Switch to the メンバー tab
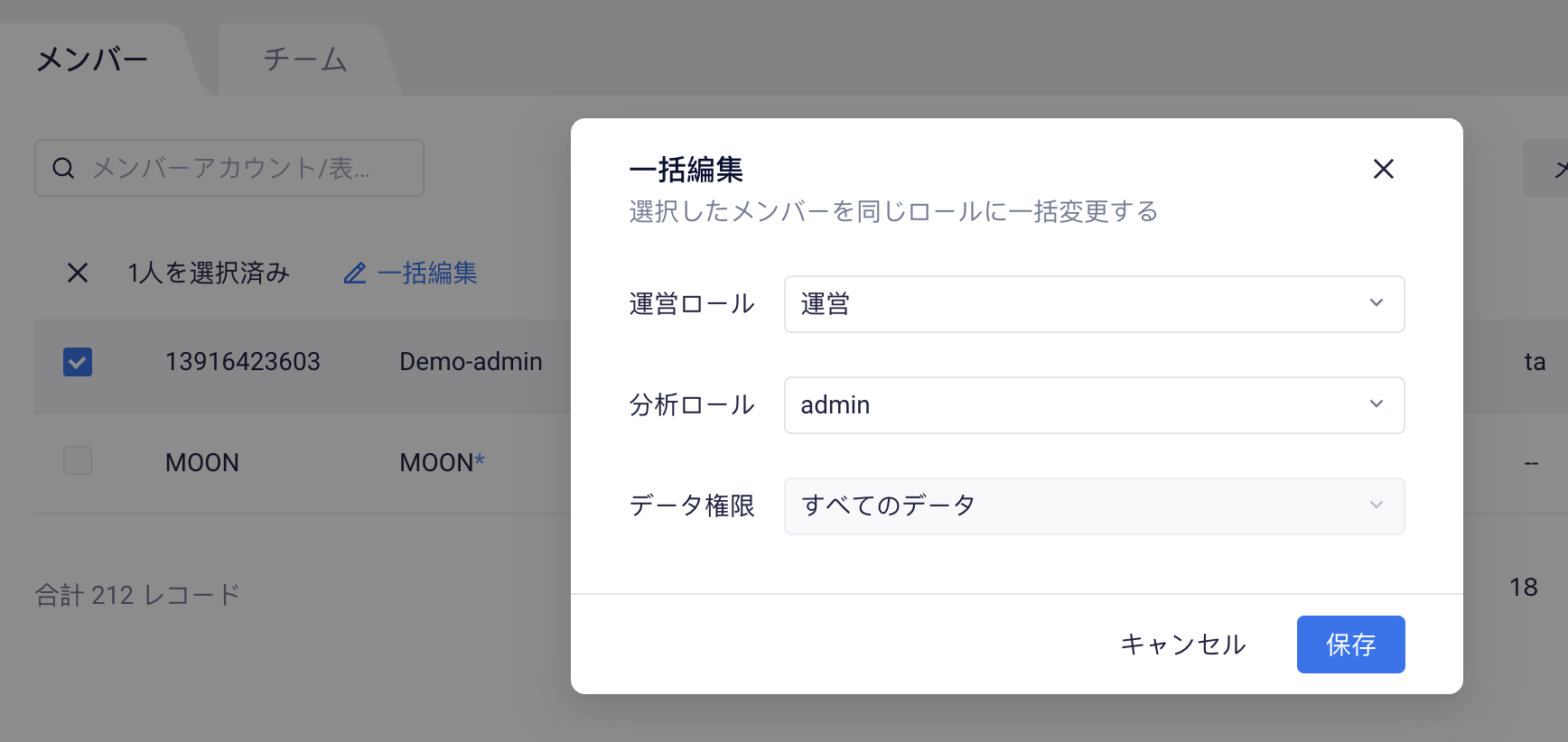The image size is (1568, 742). (92, 60)
